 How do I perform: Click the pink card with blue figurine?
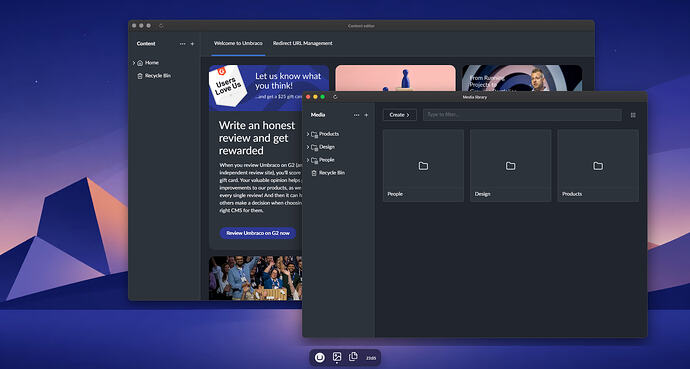coord(395,78)
